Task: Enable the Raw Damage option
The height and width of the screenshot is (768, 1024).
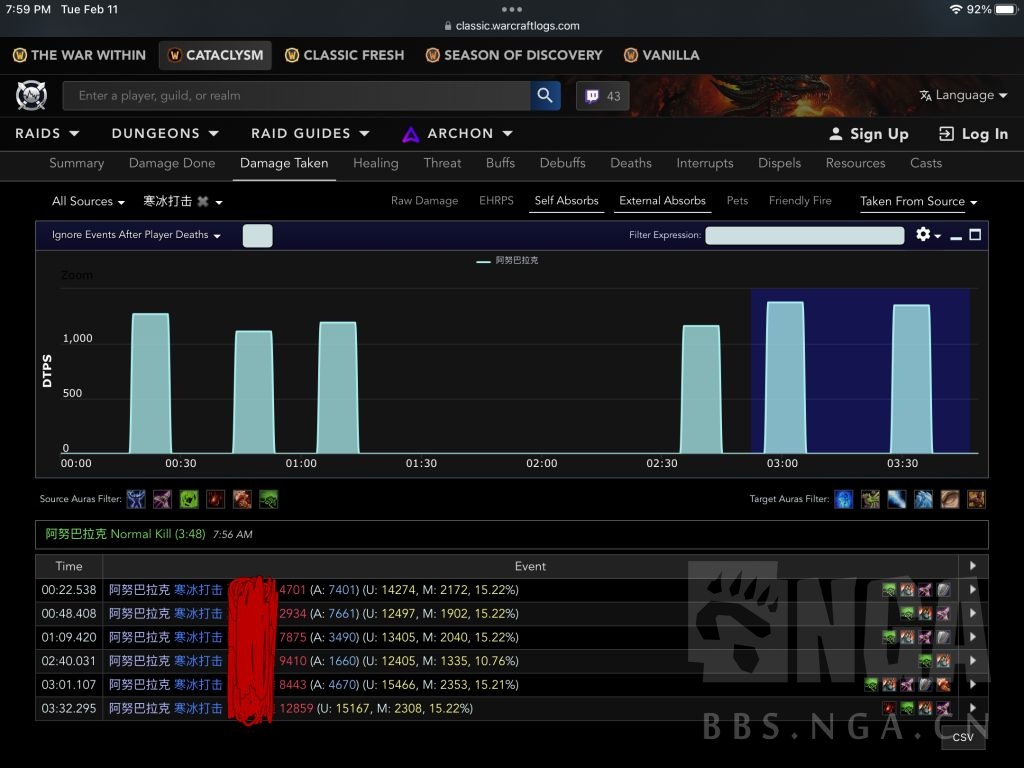Action: tap(424, 201)
